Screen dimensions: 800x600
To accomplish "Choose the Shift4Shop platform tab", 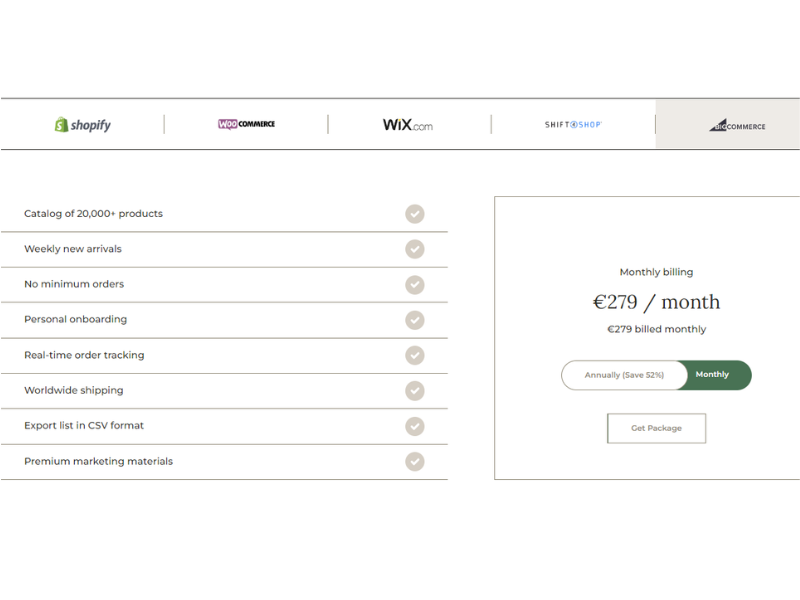I will (x=573, y=125).
